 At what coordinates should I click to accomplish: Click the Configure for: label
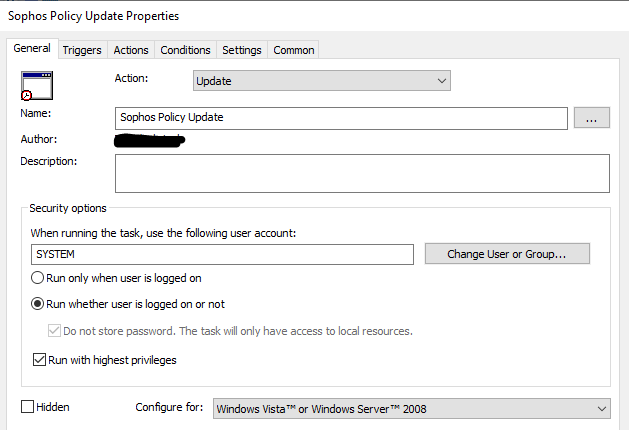(169, 407)
